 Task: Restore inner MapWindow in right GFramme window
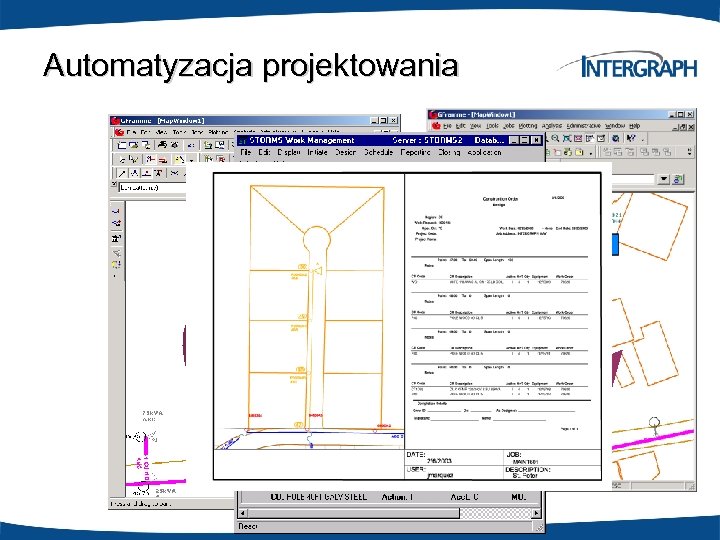tap(684, 127)
